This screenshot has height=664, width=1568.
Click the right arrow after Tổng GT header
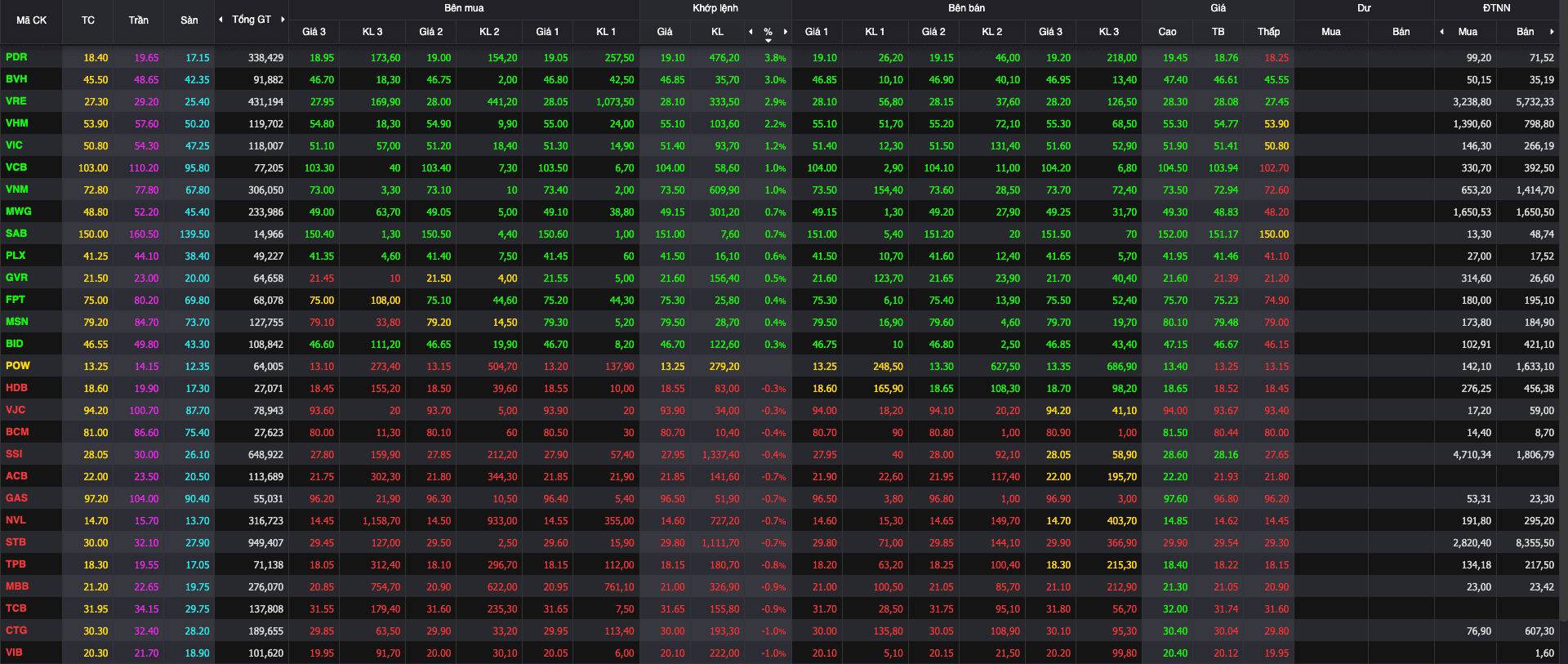pyautogui.click(x=283, y=20)
